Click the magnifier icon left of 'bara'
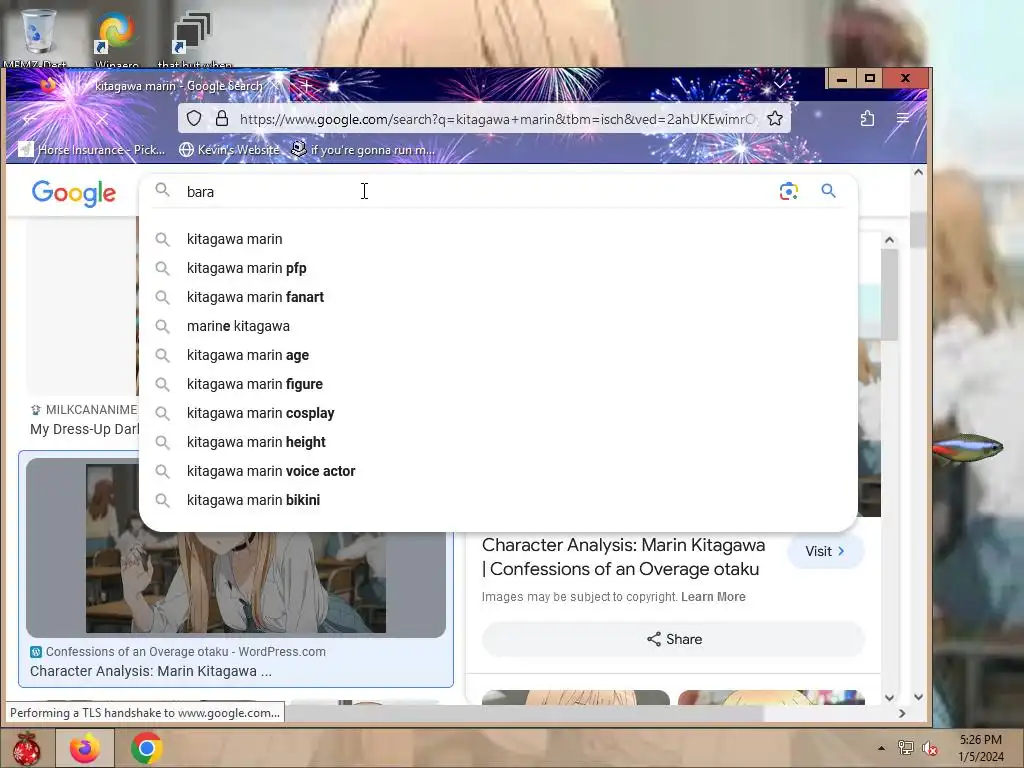Viewport: 1024px width, 768px height. (163, 191)
